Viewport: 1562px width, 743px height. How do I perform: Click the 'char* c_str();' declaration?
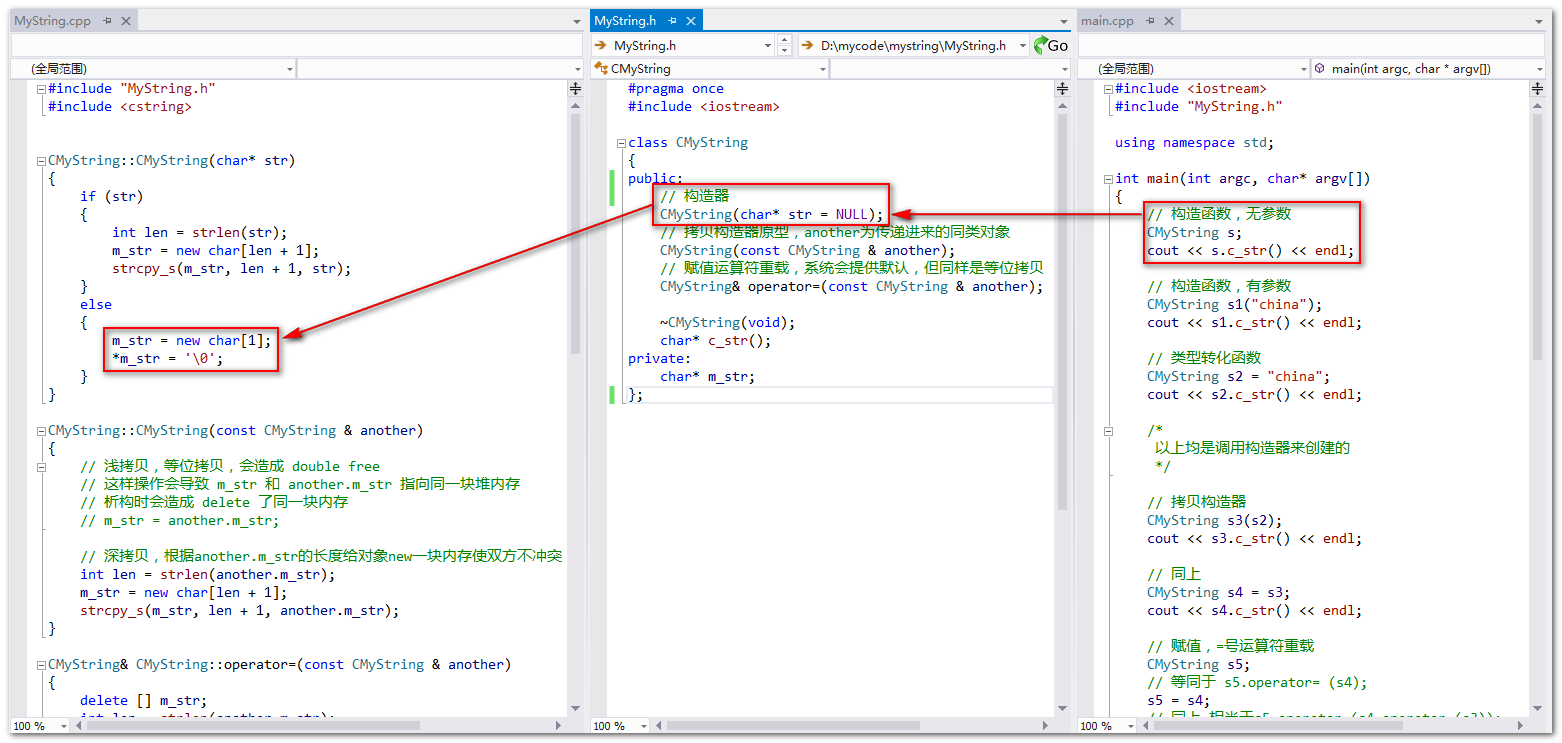click(x=716, y=341)
